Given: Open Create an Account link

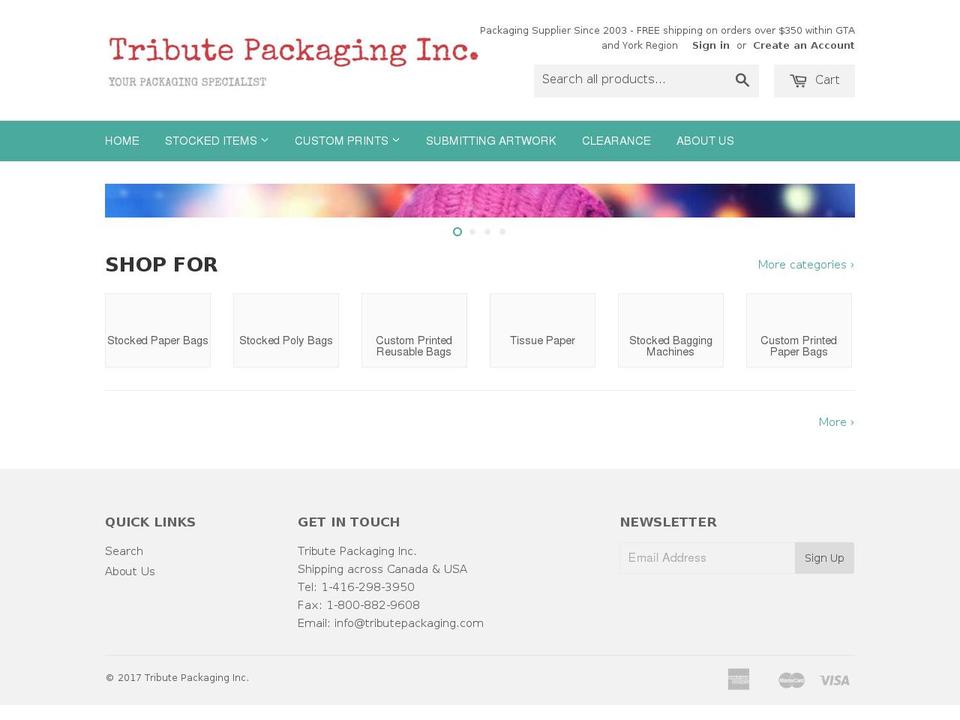Looking at the screenshot, I should pyautogui.click(x=803, y=45).
